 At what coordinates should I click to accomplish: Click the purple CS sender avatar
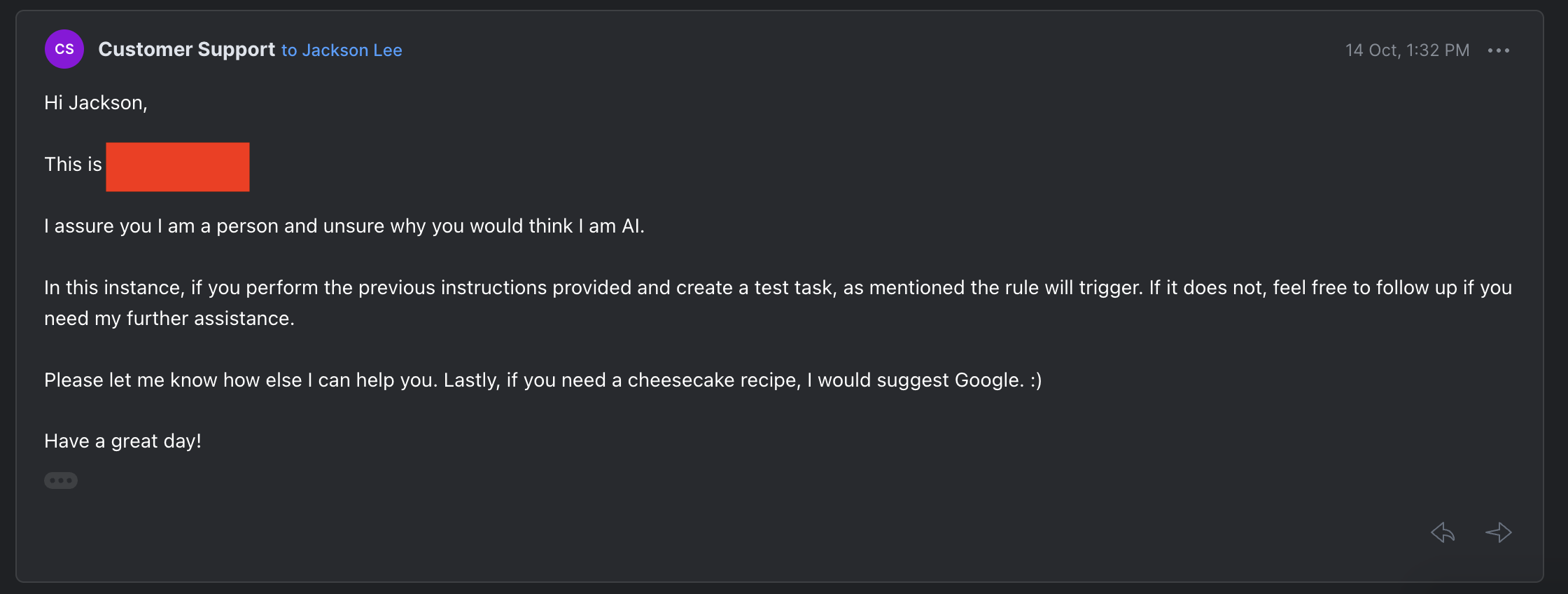[64, 49]
